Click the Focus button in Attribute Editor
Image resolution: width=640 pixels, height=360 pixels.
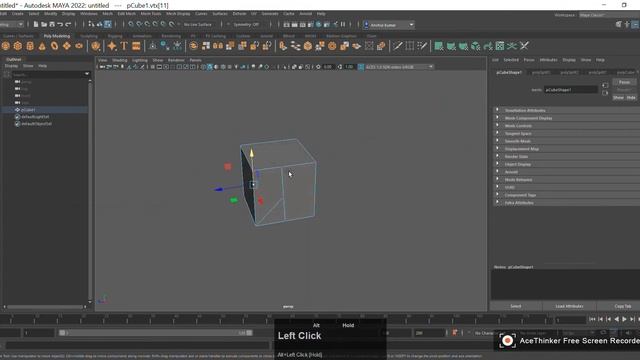[624, 82]
